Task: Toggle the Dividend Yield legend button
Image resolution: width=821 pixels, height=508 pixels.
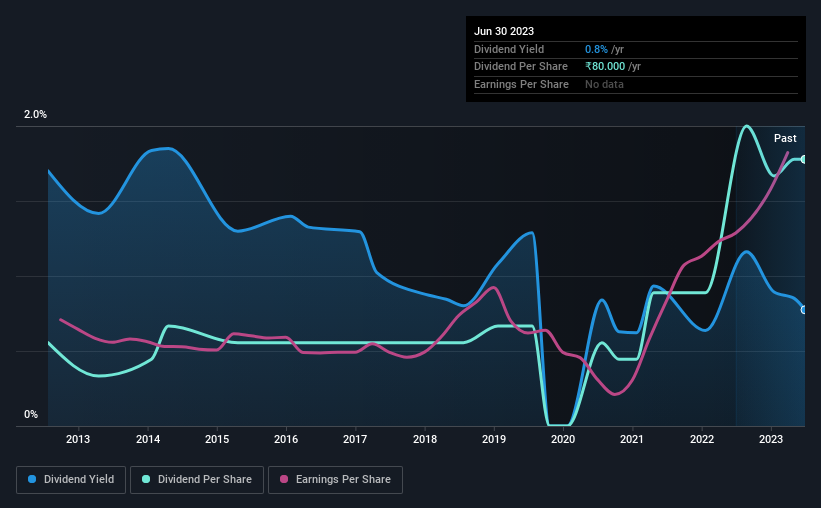Action: pos(71,480)
